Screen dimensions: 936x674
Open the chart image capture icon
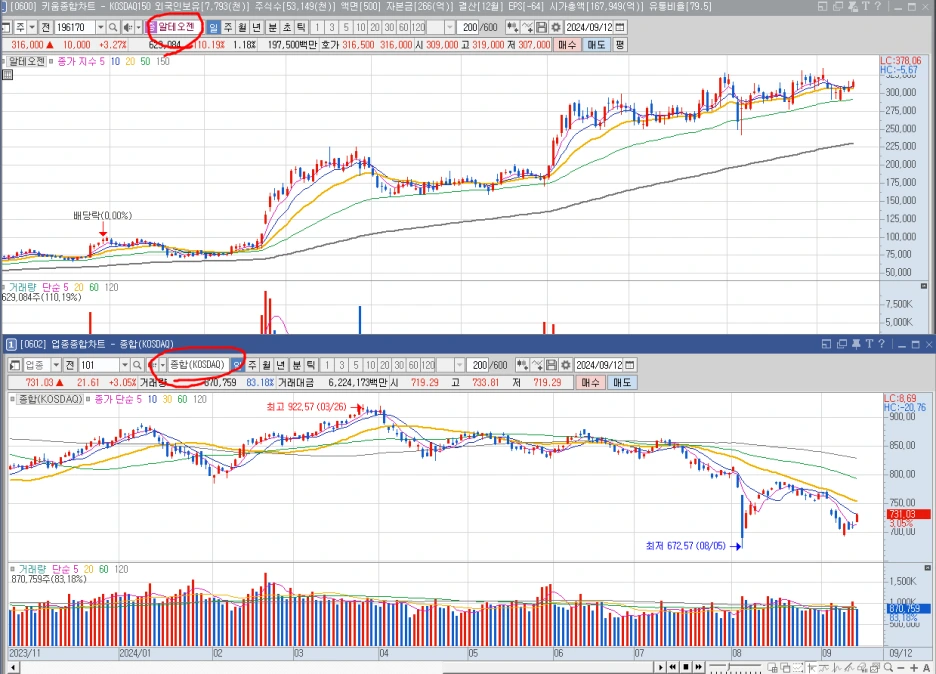coord(875,667)
